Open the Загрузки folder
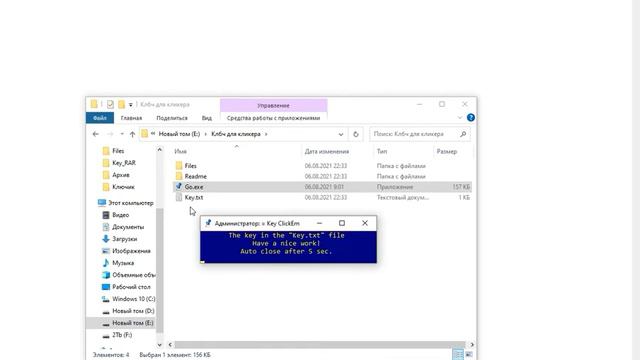Viewport: 640px width, 360px height. [x=124, y=239]
